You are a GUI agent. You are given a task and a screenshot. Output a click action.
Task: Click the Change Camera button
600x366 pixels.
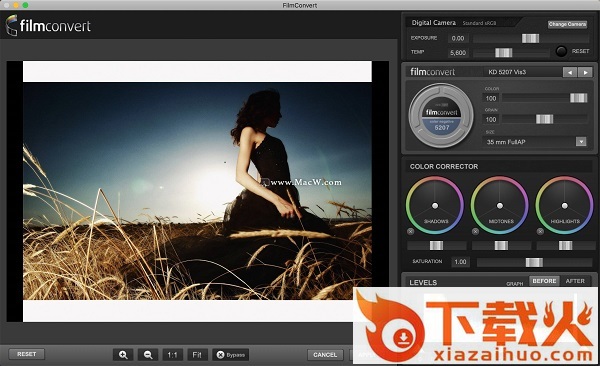coord(567,24)
